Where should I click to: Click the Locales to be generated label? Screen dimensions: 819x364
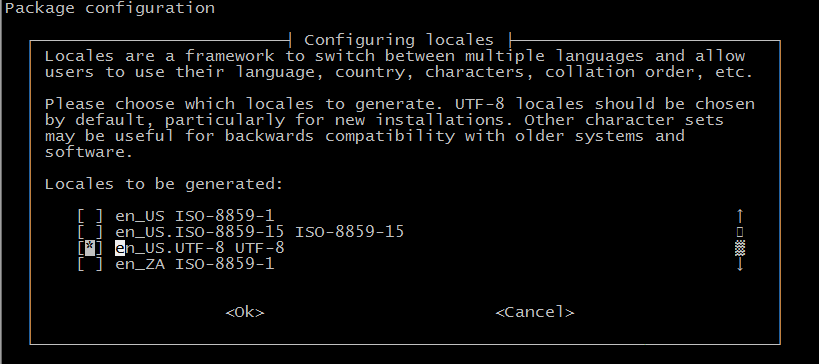[x=164, y=184]
